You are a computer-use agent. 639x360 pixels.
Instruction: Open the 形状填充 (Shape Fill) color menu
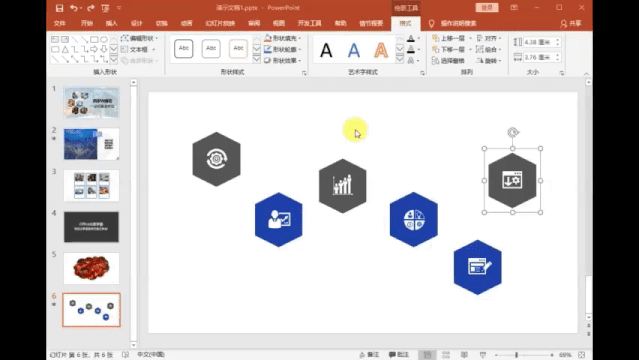283,38
